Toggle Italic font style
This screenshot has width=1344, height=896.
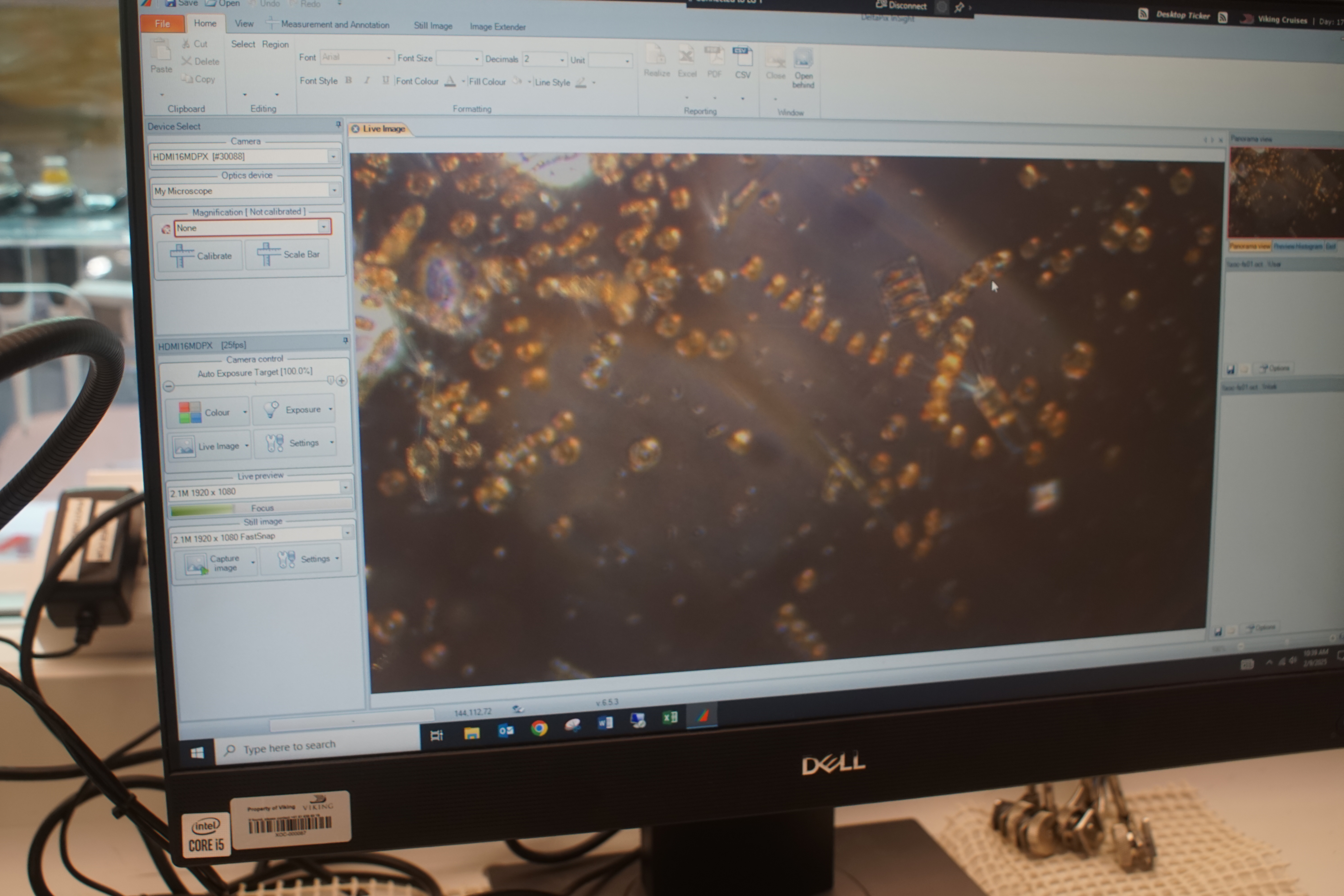point(367,81)
